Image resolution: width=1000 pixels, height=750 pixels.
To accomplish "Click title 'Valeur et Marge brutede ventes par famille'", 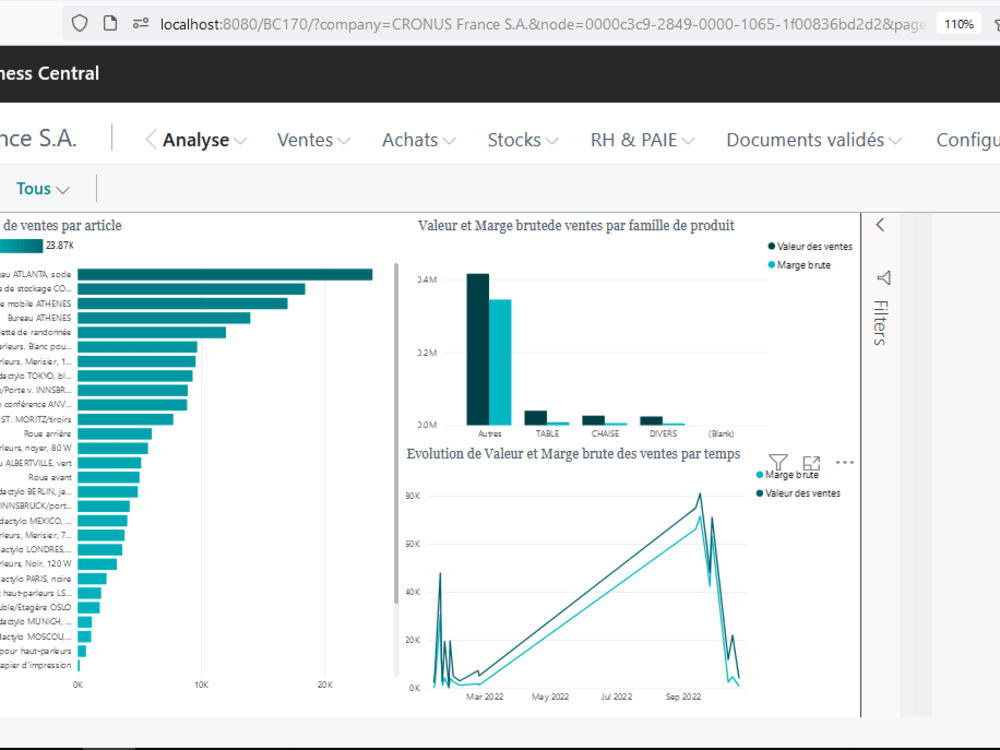I will click(x=576, y=226).
